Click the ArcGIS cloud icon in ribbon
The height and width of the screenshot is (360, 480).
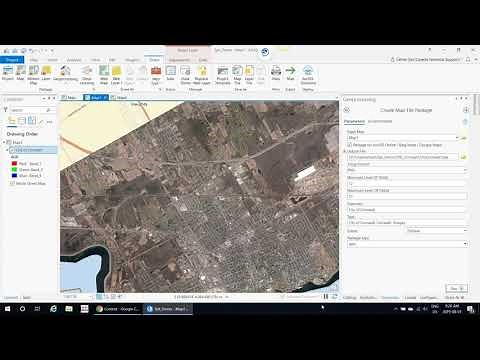[x=308, y=71]
